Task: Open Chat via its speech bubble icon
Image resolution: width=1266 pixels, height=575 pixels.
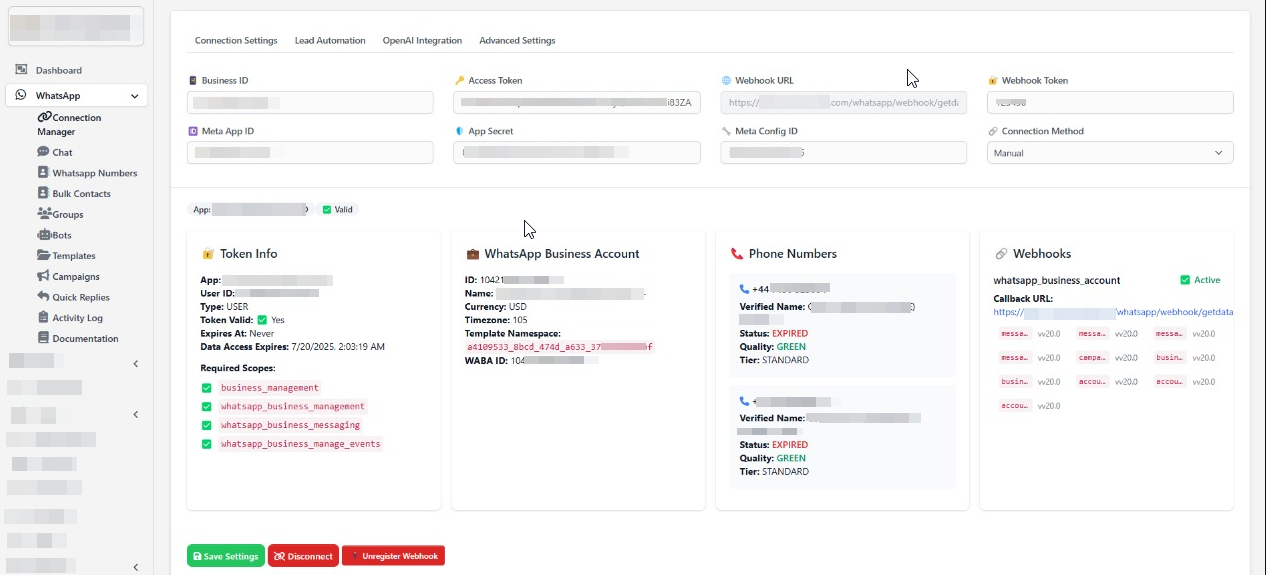Action: pyautogui.click(x=43, y=152)
